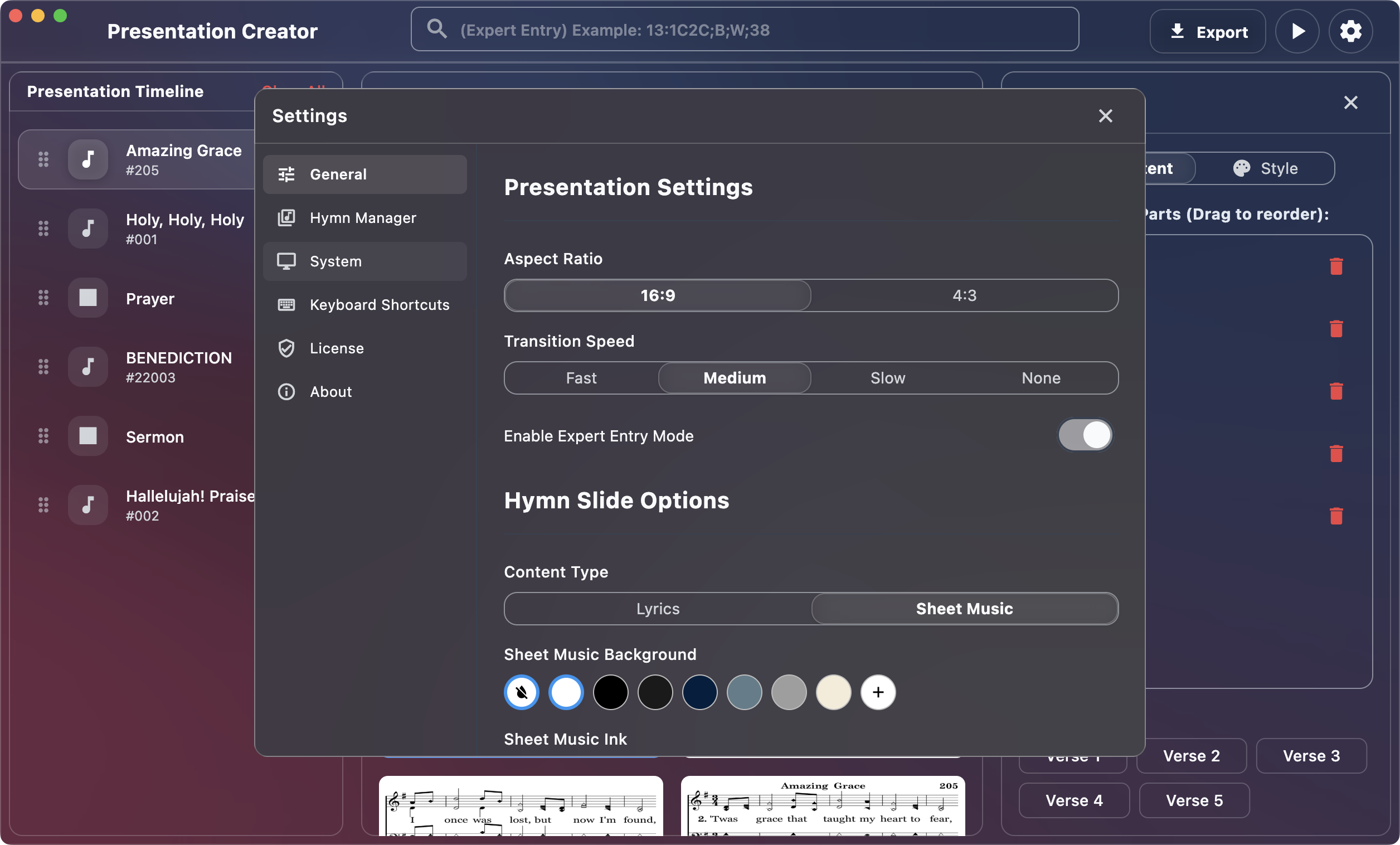Open the About section
Screen dimensions: 1400x845
click(330, 391)
